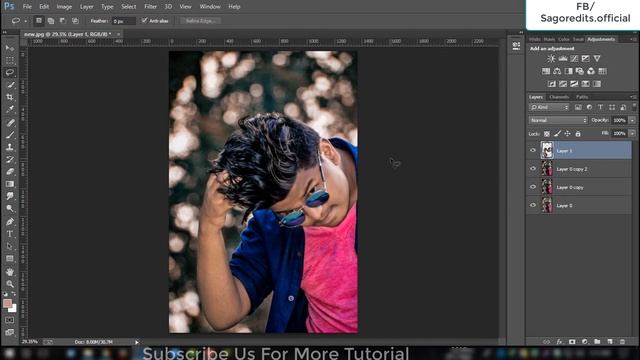The image size is (640, 360).
Task: Select the Eyedropper tool
Action: tap(10, 109)
